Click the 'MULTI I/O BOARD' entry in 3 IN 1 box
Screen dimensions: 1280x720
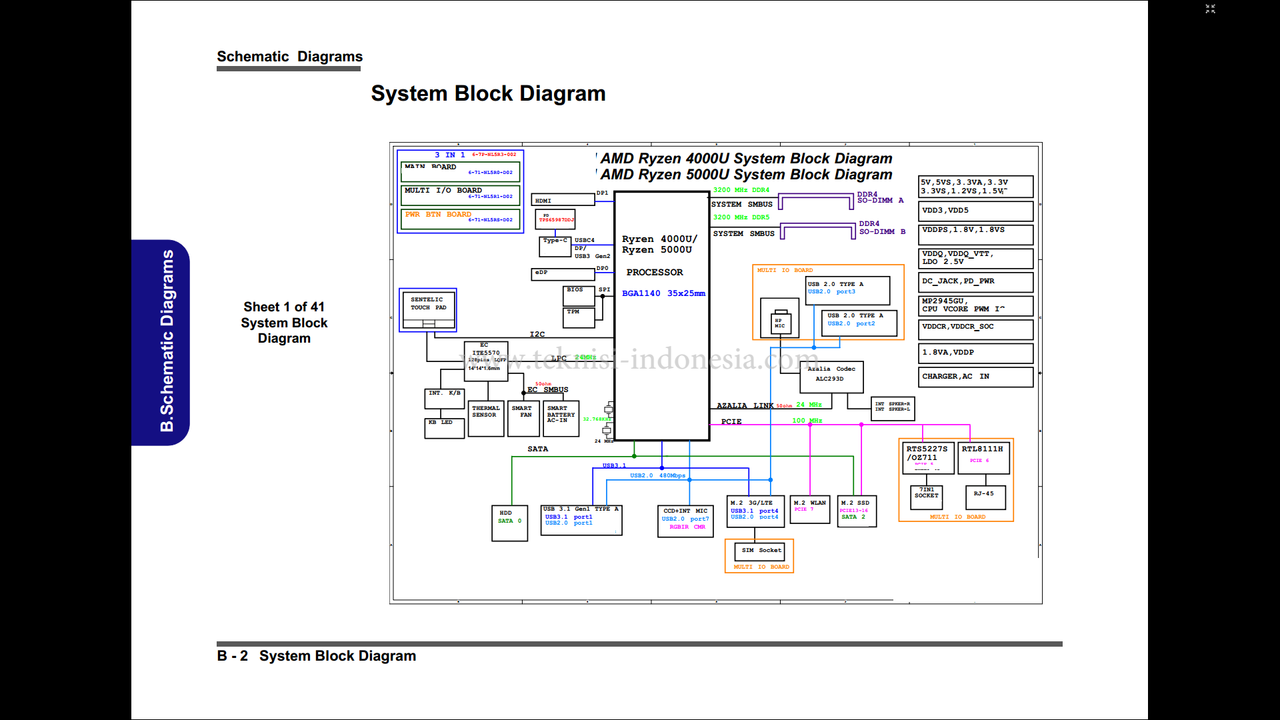(461, 194)
